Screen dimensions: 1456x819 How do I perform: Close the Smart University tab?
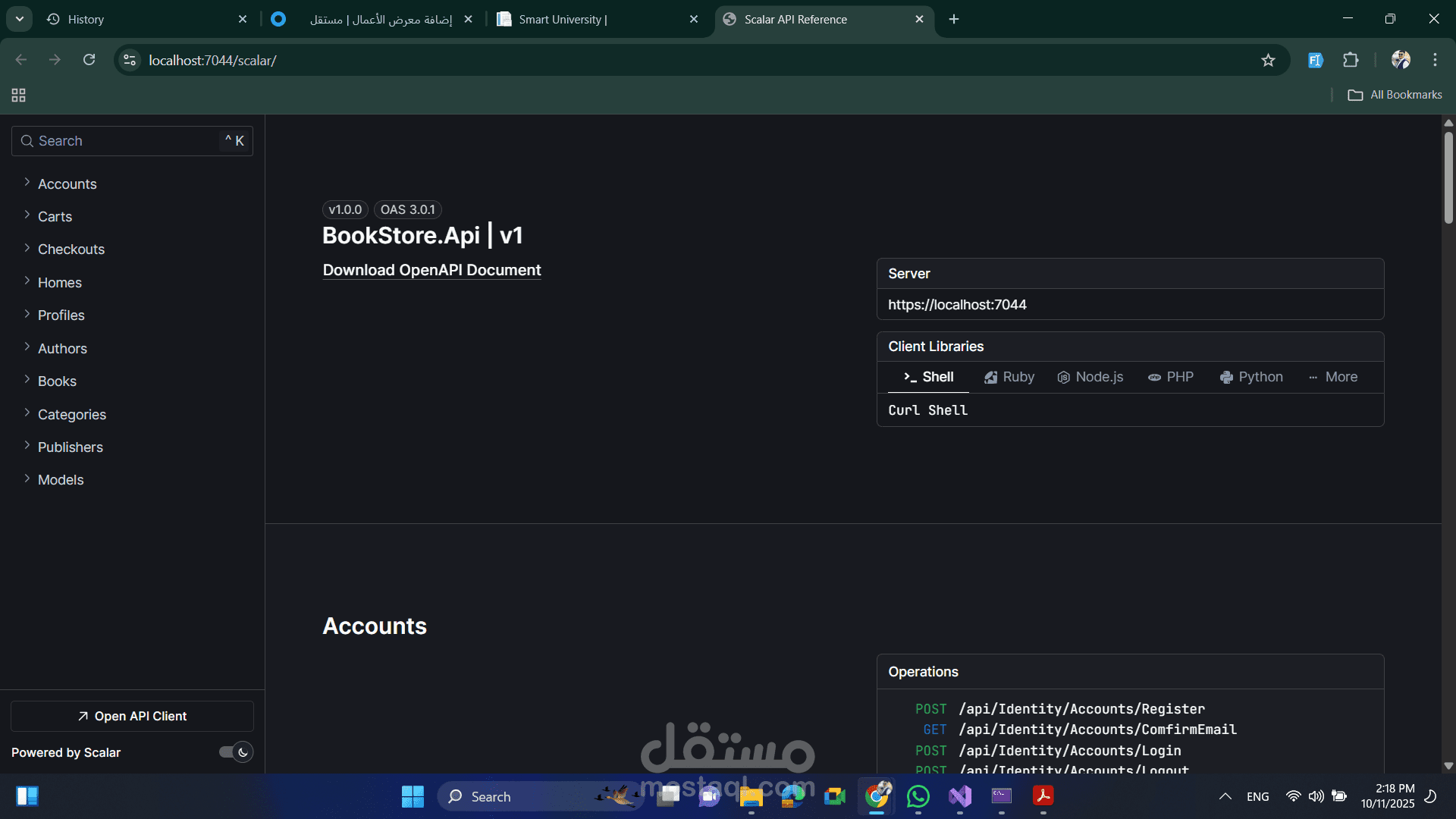click(x=693, y=19)
